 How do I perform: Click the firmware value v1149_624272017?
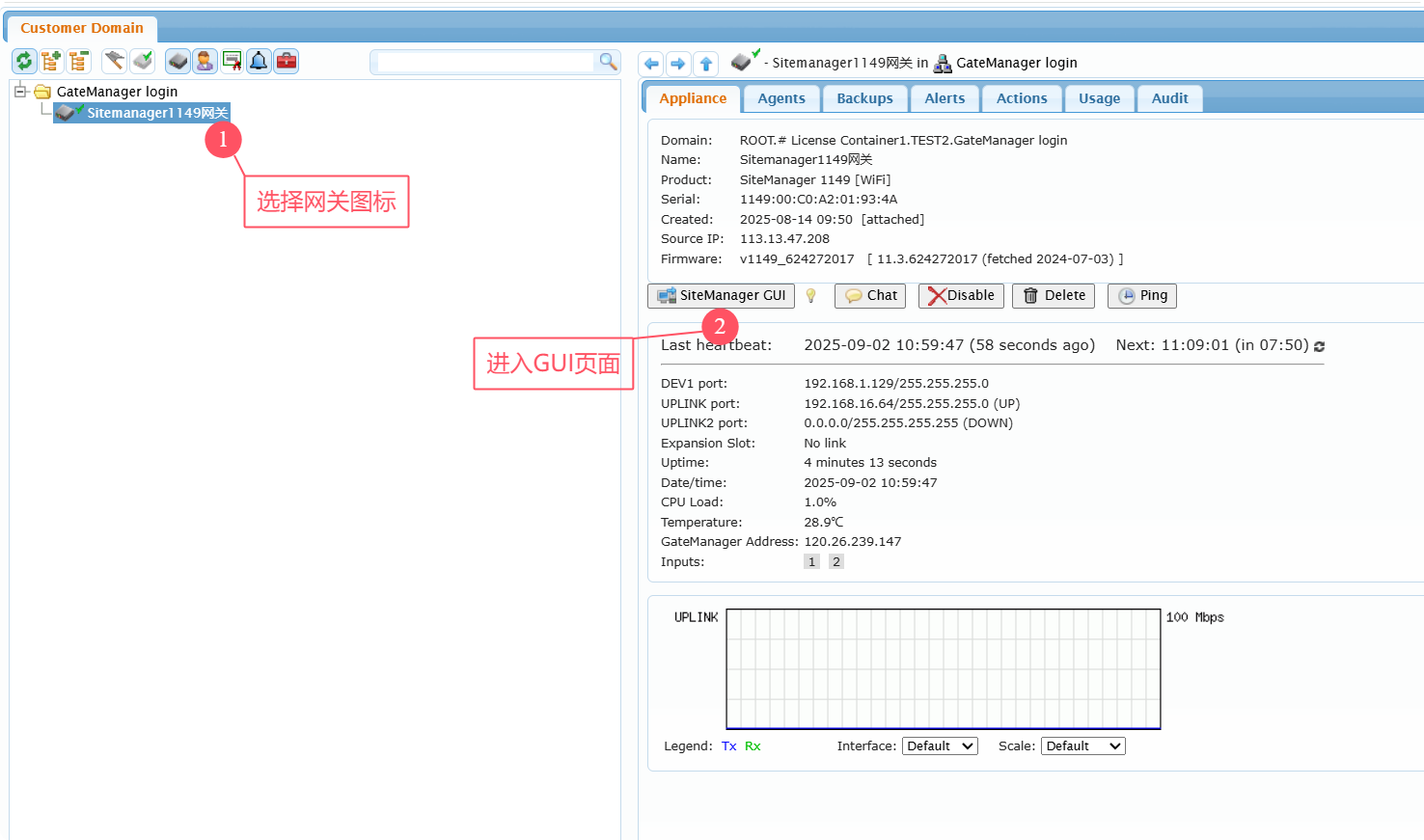pyautogui.click(x=797, y=259)
